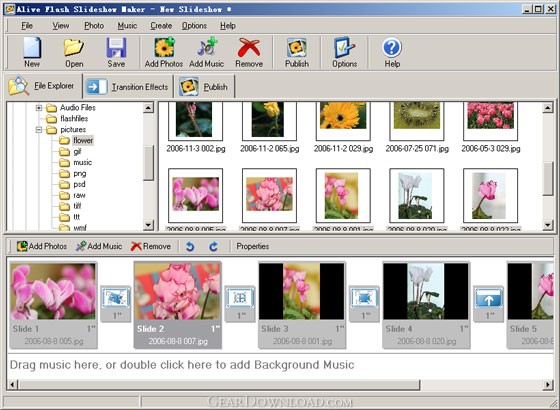Open the Music menu
560x410 pixels.
click(127, 26)
